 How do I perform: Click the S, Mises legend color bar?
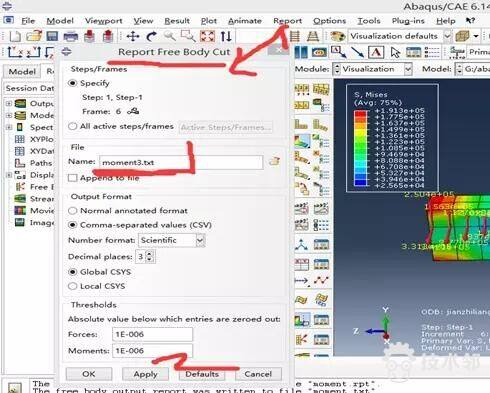pyautogui.click(x=361, y=148)
